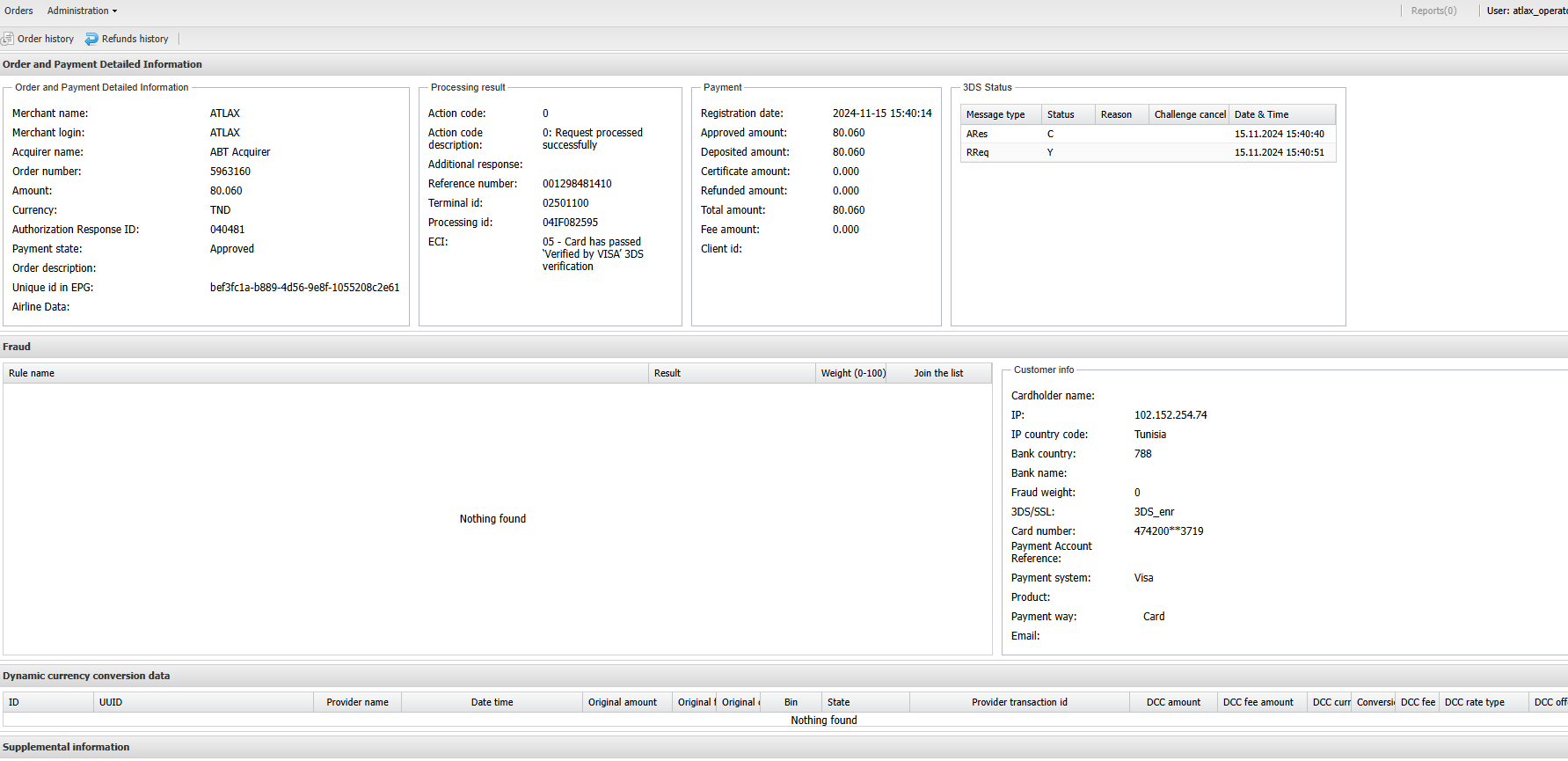
Task: Click the Order history icon
Action: pos(8,39)
